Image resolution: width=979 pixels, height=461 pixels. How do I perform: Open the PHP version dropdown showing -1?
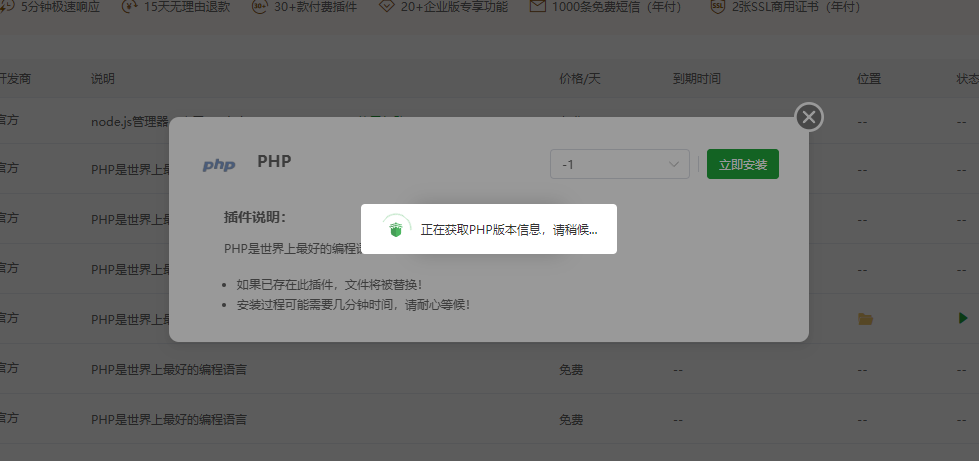[x=619, y=164]
